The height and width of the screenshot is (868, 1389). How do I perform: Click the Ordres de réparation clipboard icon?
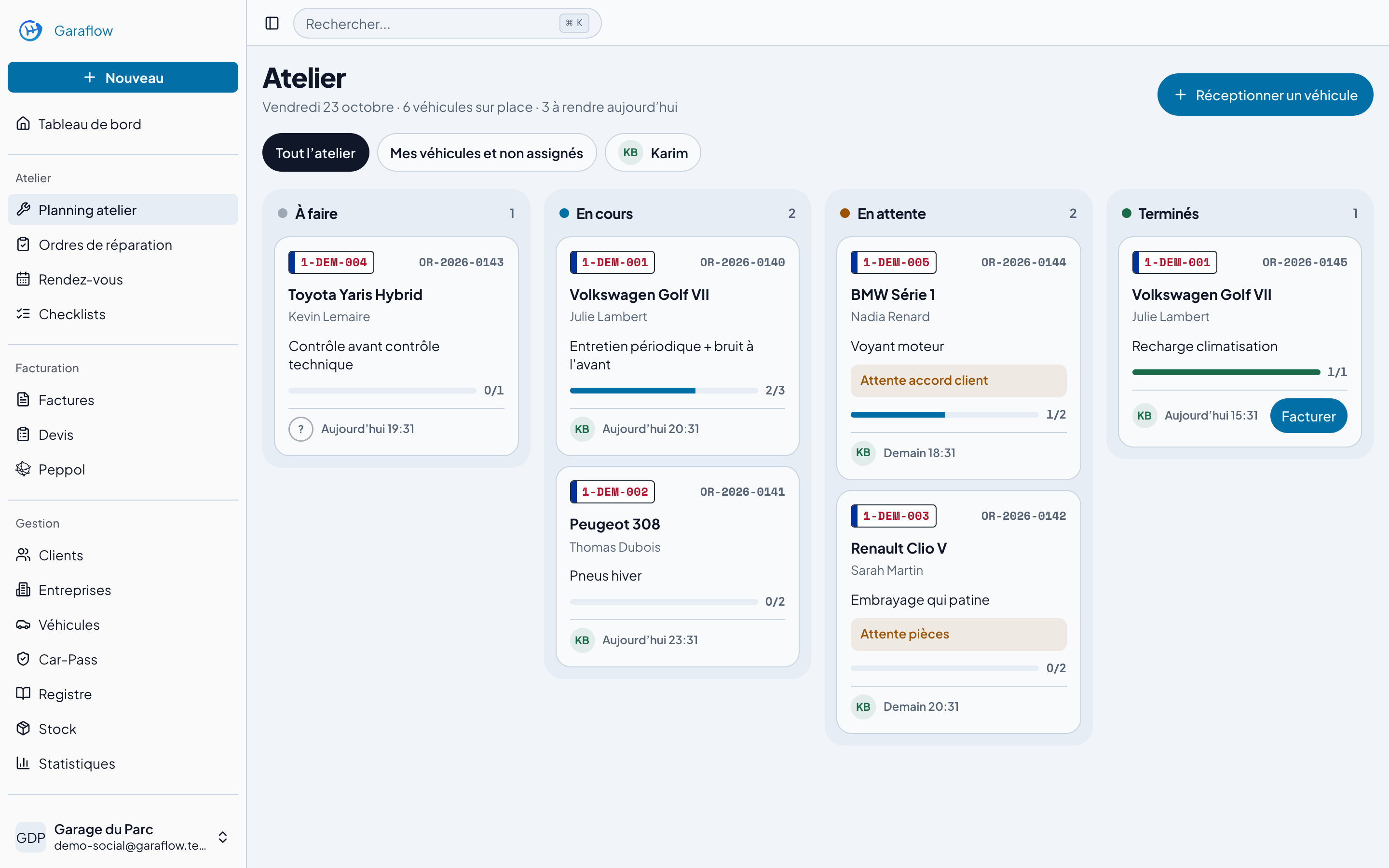(x=23, y=244)
